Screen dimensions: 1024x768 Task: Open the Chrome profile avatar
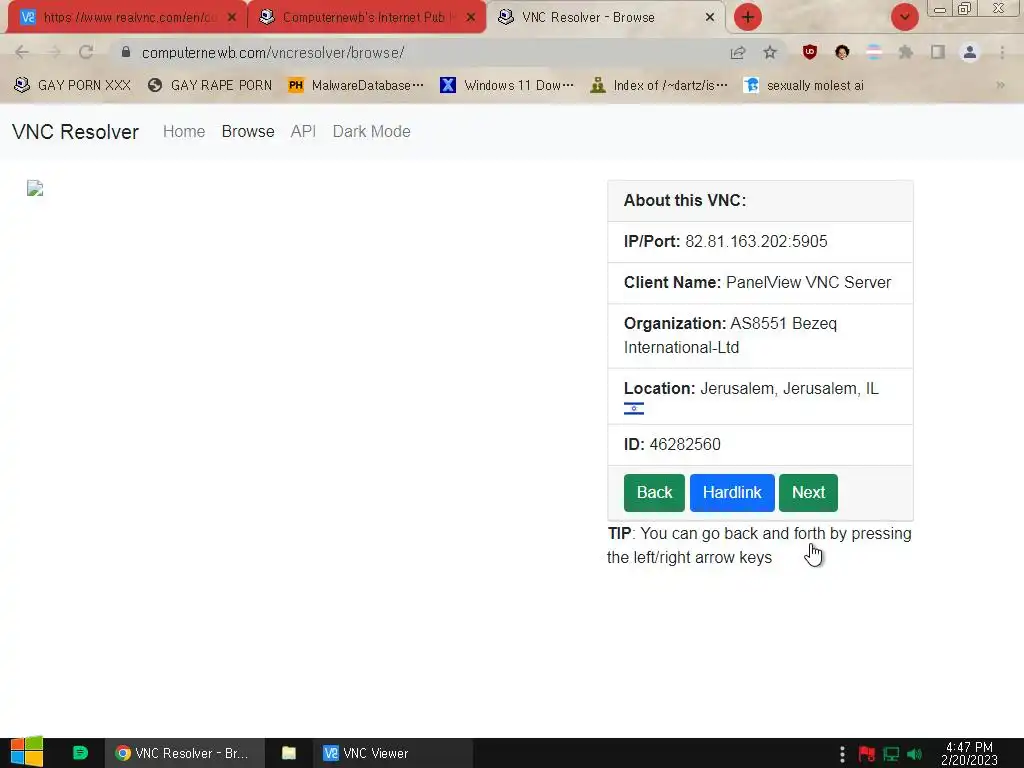970,52
